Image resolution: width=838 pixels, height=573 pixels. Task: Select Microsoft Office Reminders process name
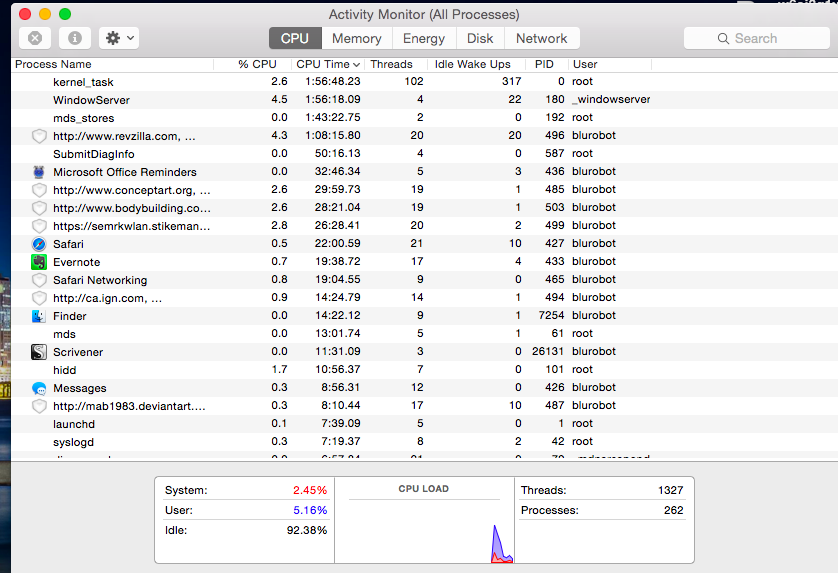pyautogui.click(x=125, y=172)
